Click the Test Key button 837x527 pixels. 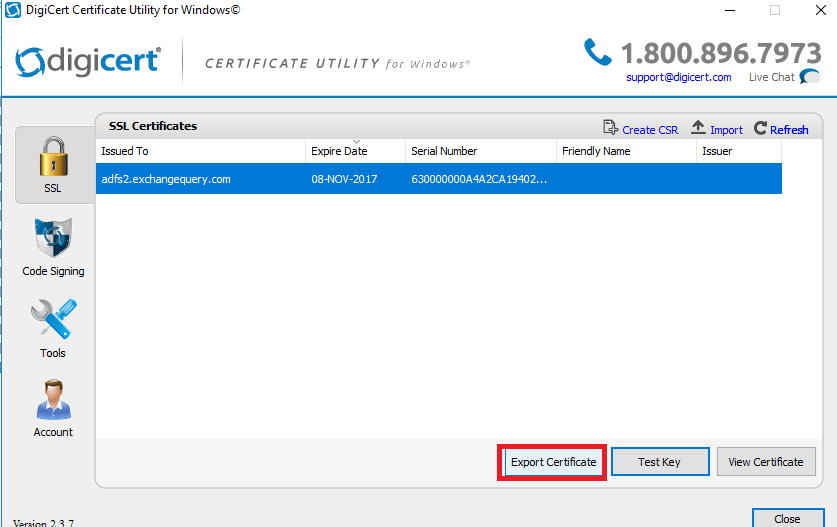[x=660, y=462]
